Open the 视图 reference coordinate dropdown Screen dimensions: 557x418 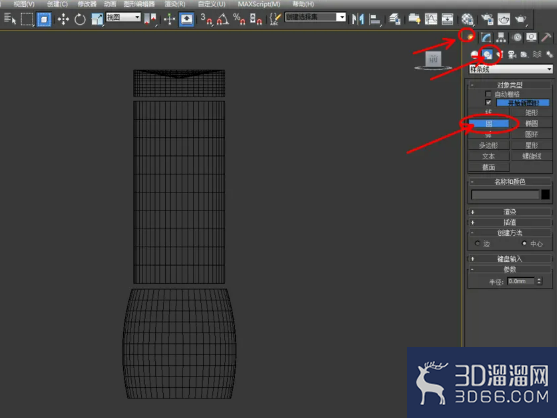point(123,17)
